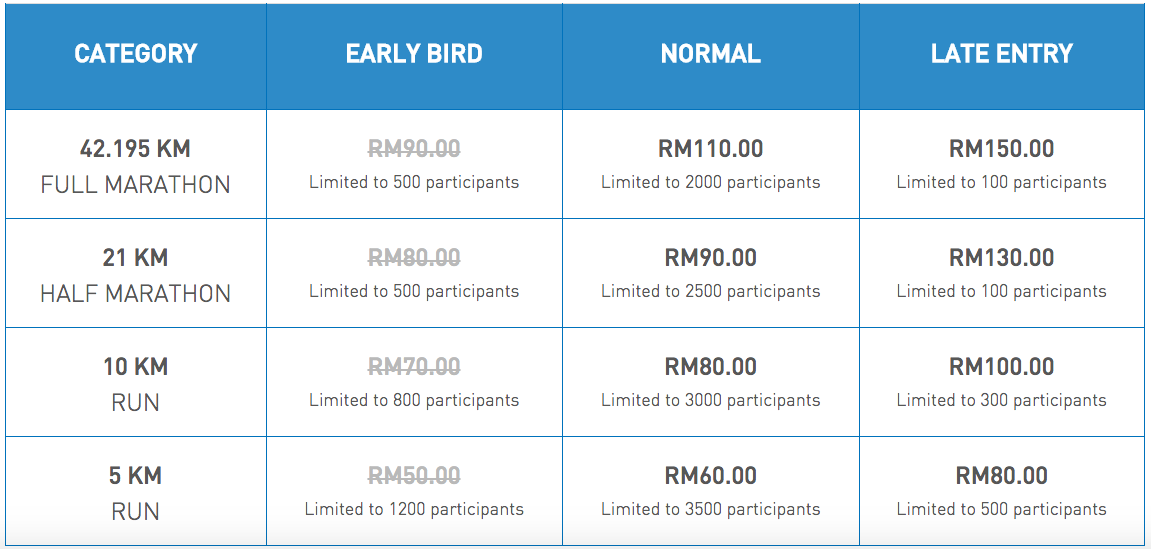Click the 21 KM Half Marathon category
This screenshot has width=1151, height=549.
[x=136, y=275]
